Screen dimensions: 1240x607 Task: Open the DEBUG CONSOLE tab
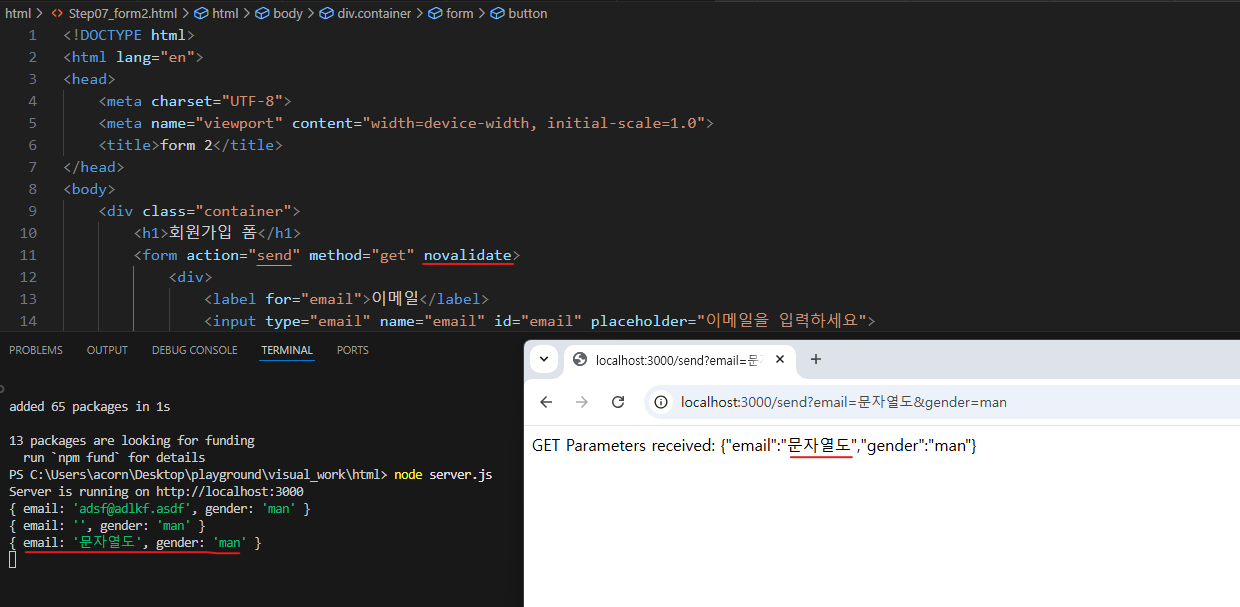(194, 350)
